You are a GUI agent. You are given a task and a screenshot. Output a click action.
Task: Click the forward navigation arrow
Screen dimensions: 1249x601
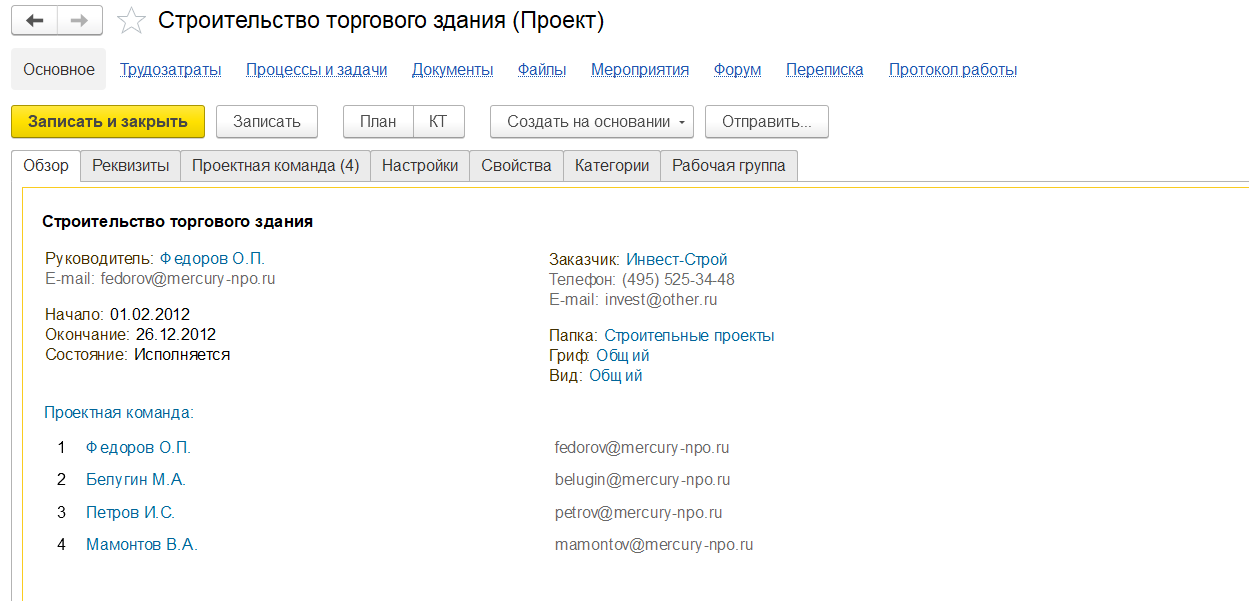[x=80, y=20]
